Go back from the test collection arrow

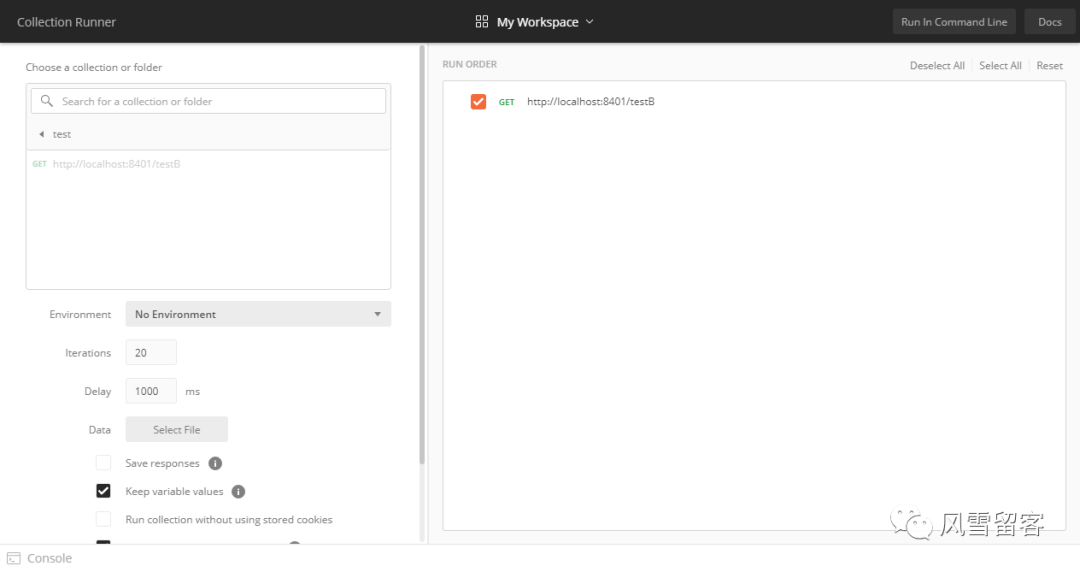41,134
